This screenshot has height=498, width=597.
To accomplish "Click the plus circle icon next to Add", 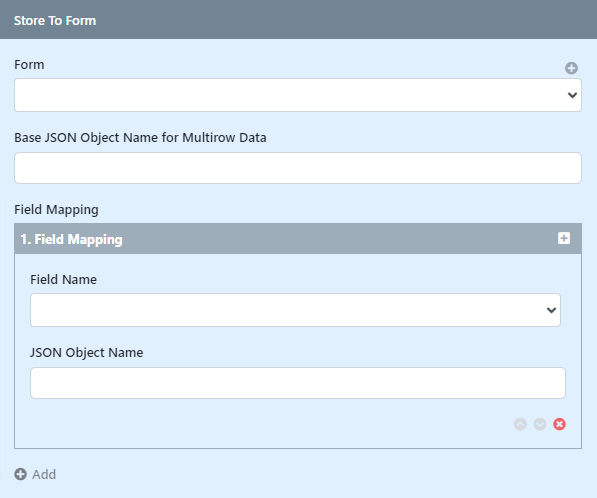I will tap(21, 474).
